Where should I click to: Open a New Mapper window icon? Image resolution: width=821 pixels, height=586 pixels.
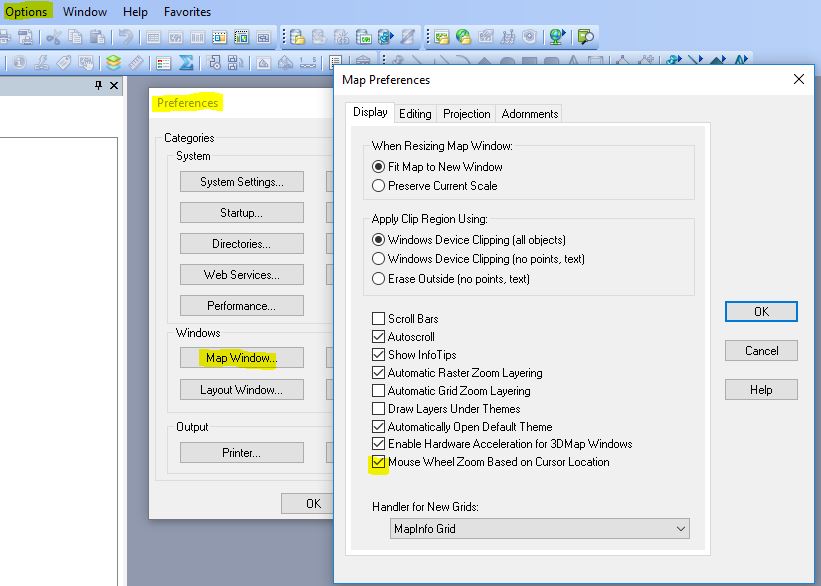(x=175, y=37)
